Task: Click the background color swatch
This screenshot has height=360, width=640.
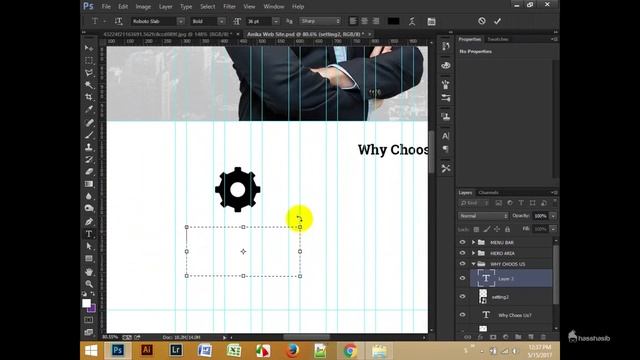Action: click(x=92, y=308)
